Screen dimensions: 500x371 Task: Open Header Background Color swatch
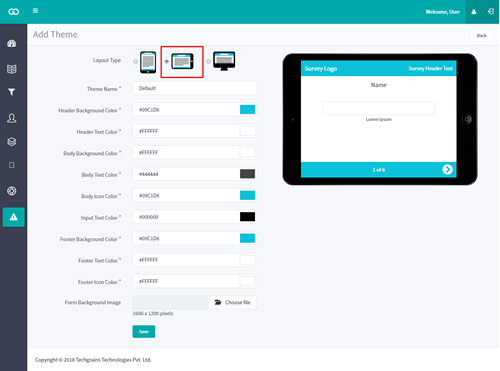pos(247,110)
